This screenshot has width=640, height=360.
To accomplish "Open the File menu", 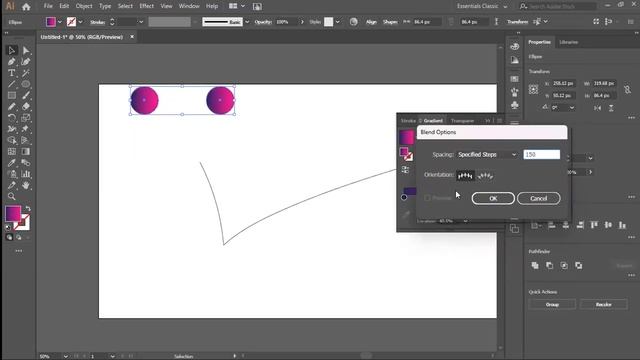I will pyautogui.click(x=48, y=6).
